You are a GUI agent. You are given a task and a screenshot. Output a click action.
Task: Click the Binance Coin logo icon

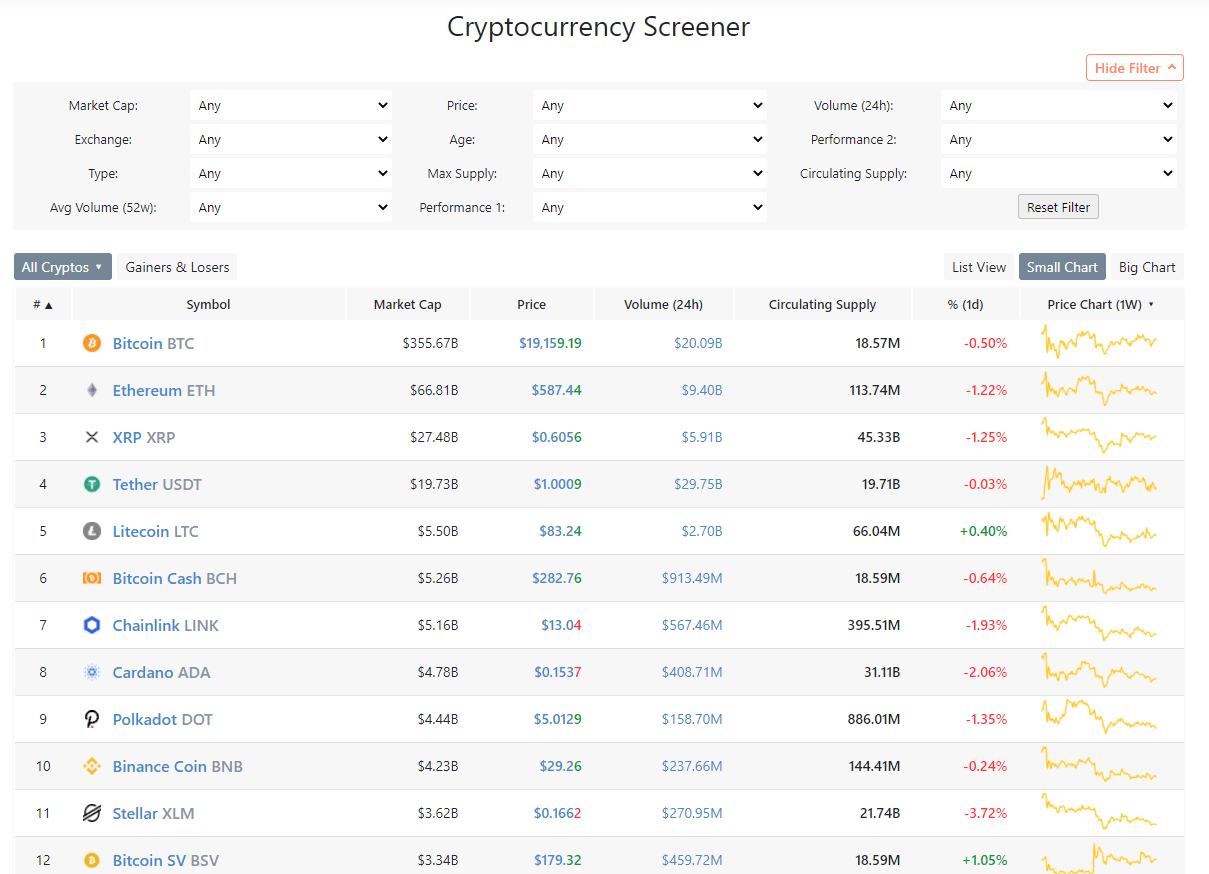point(92,766)
